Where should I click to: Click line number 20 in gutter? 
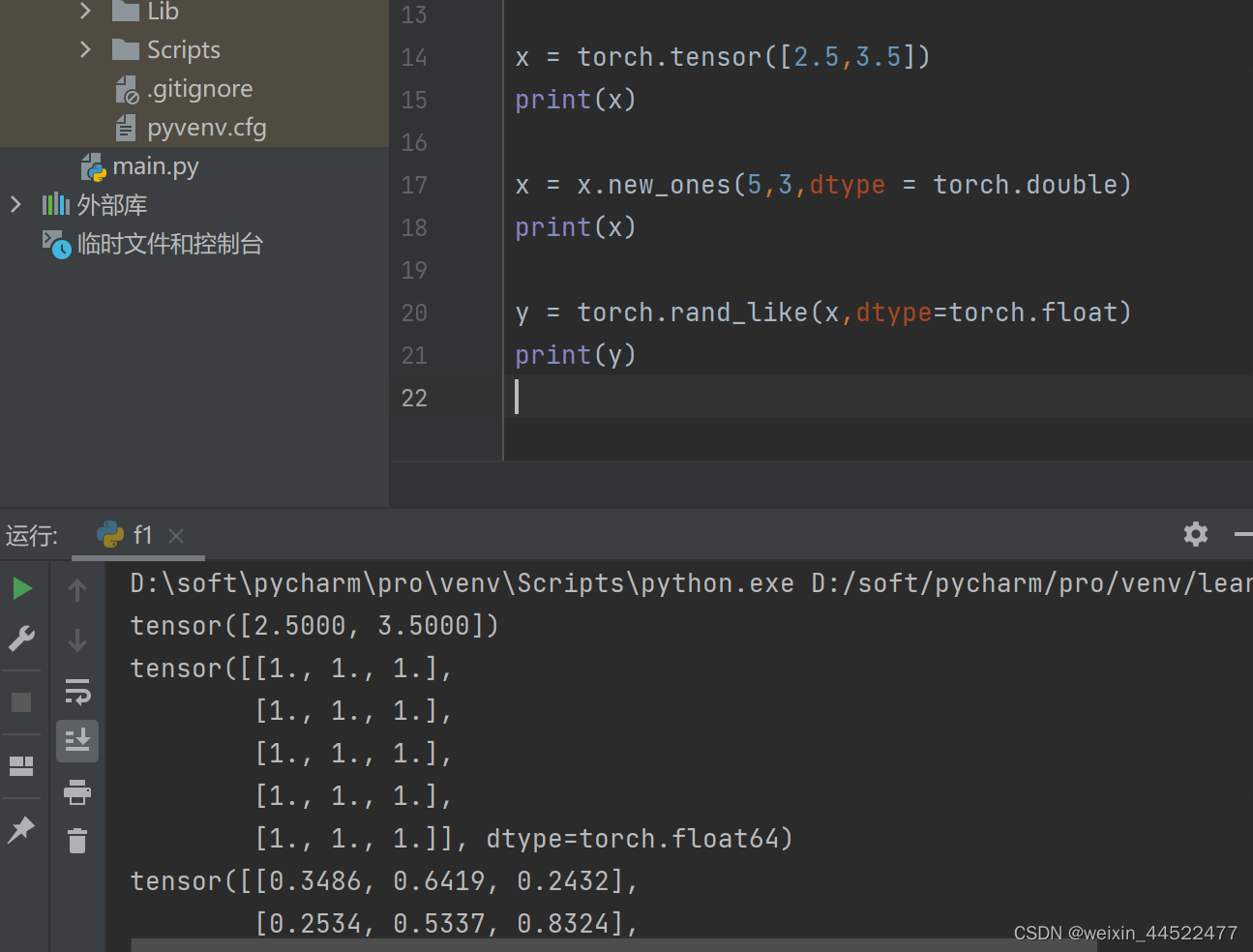[x=414, y=312]
